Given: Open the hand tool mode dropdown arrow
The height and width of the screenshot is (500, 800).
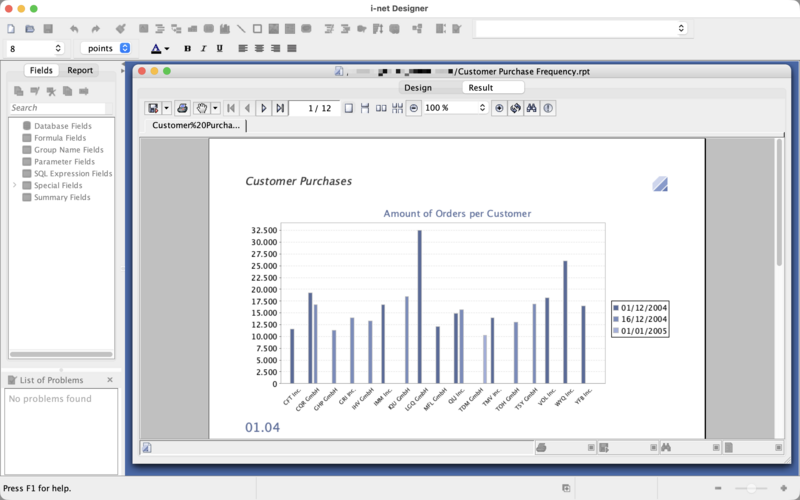Looking at the screenshot, I should [x=215, y=108].
